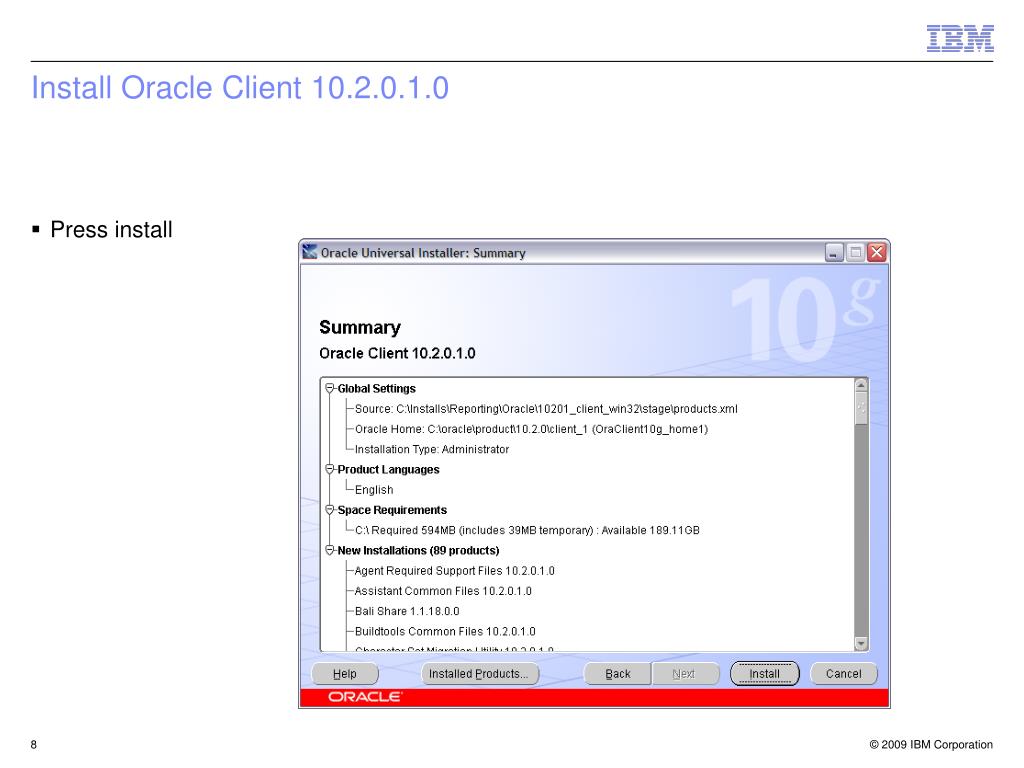Click the scrollbar up arrow in summary list
Screen dimensions: 1024x768
click(x=861, y=385)
